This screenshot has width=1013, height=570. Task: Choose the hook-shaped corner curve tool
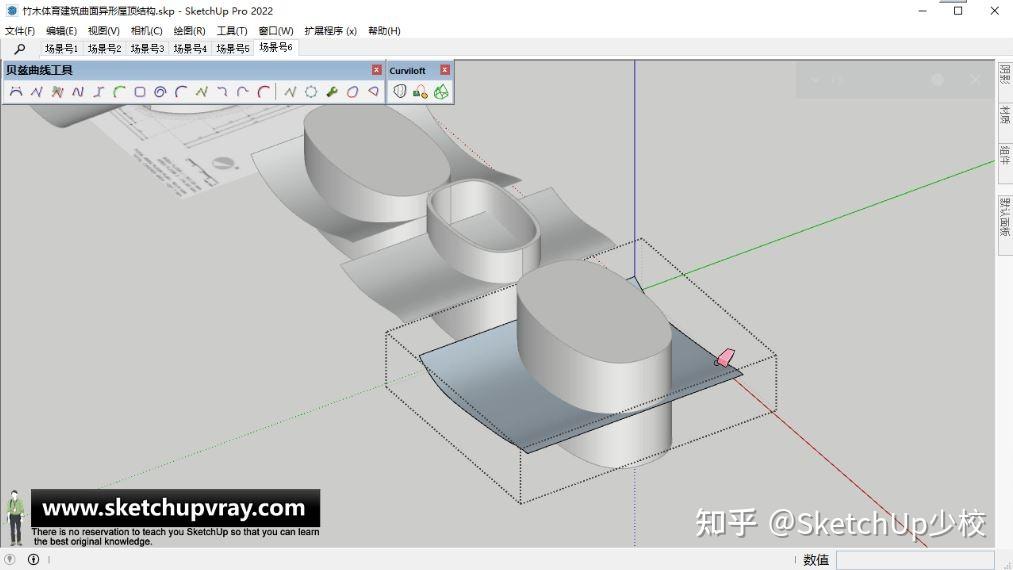[x=222, y=92]
